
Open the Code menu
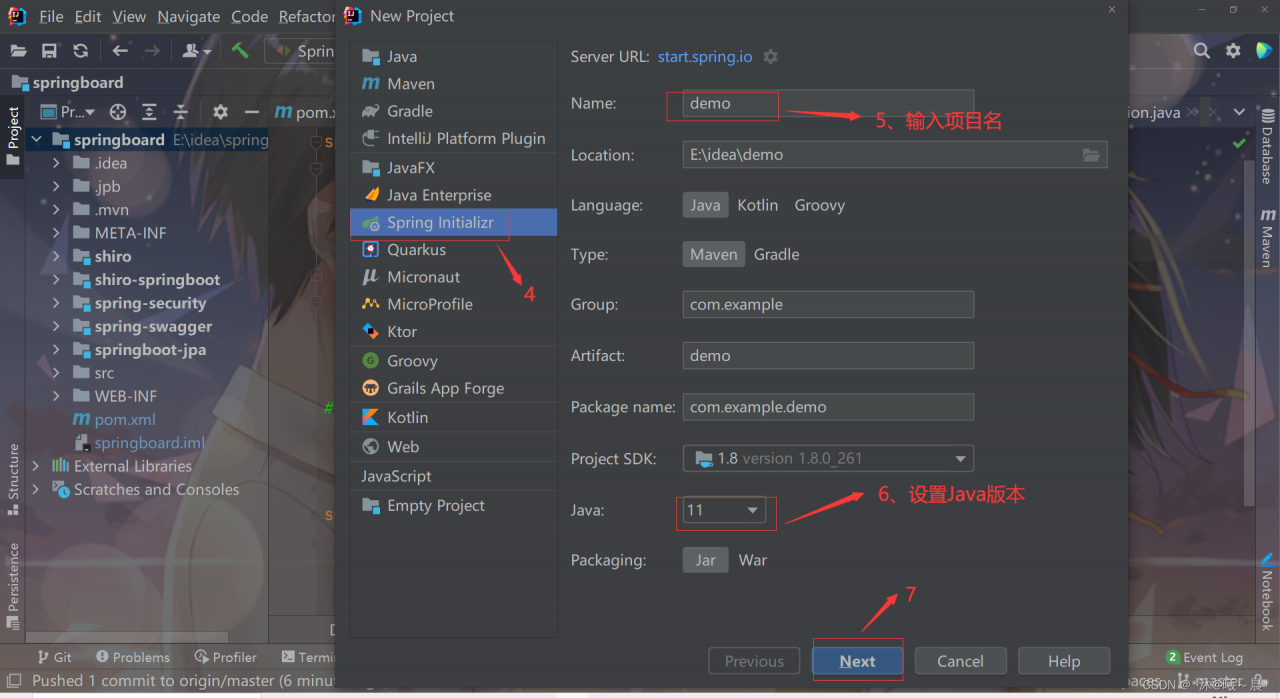click(249, 16)
